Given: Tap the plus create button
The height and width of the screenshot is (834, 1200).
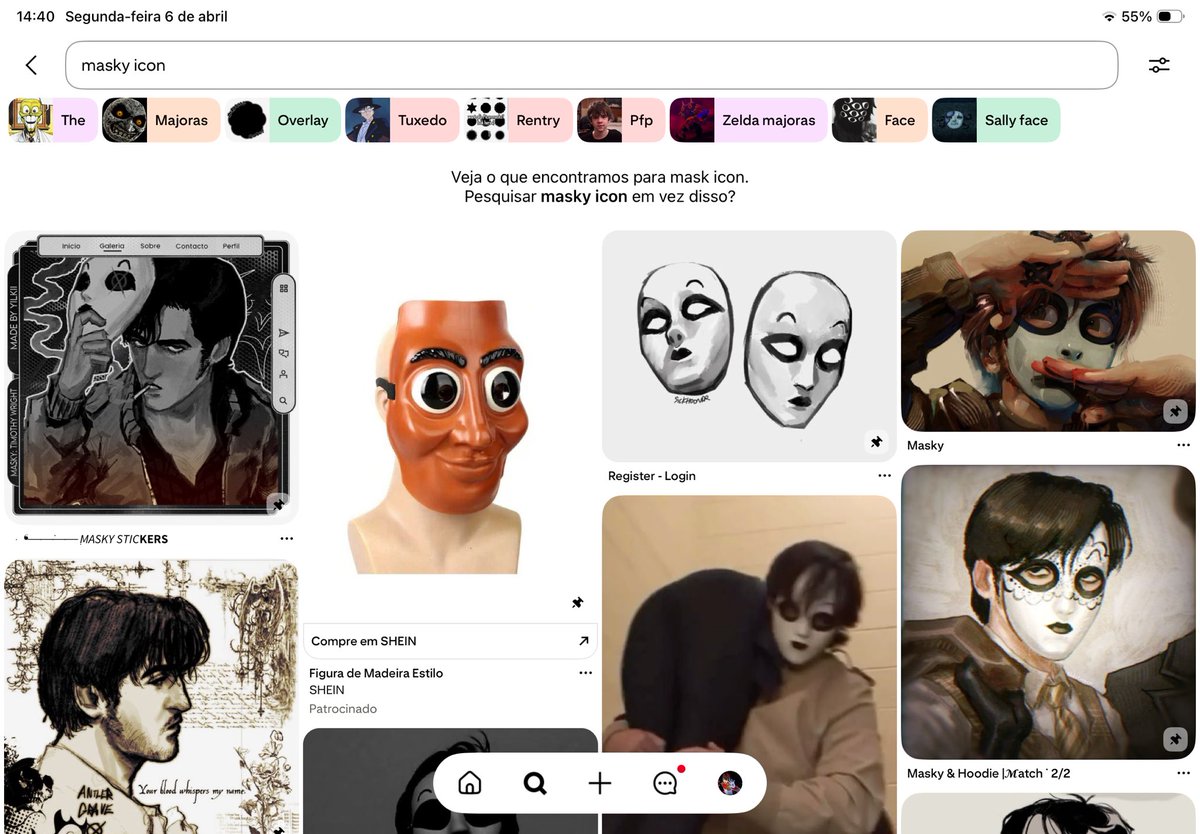Looking at the screenshot, I should 600,783.
